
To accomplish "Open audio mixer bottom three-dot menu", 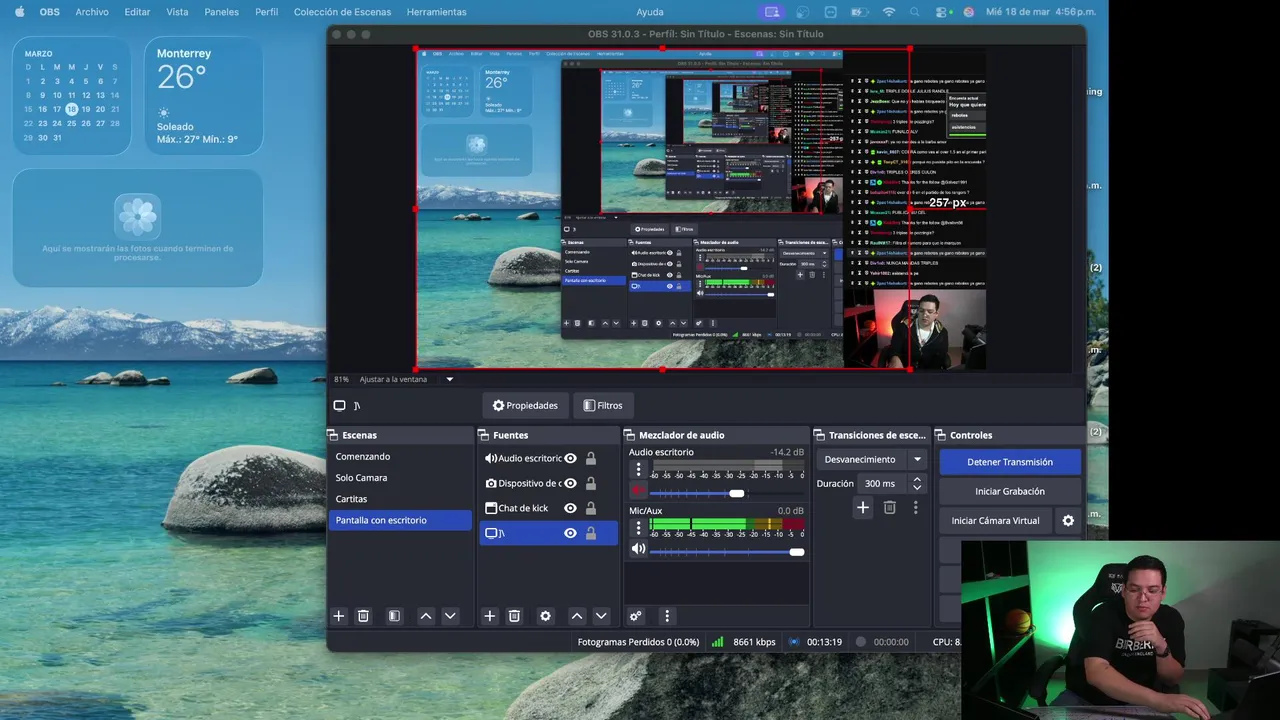I will click(667, 616).
